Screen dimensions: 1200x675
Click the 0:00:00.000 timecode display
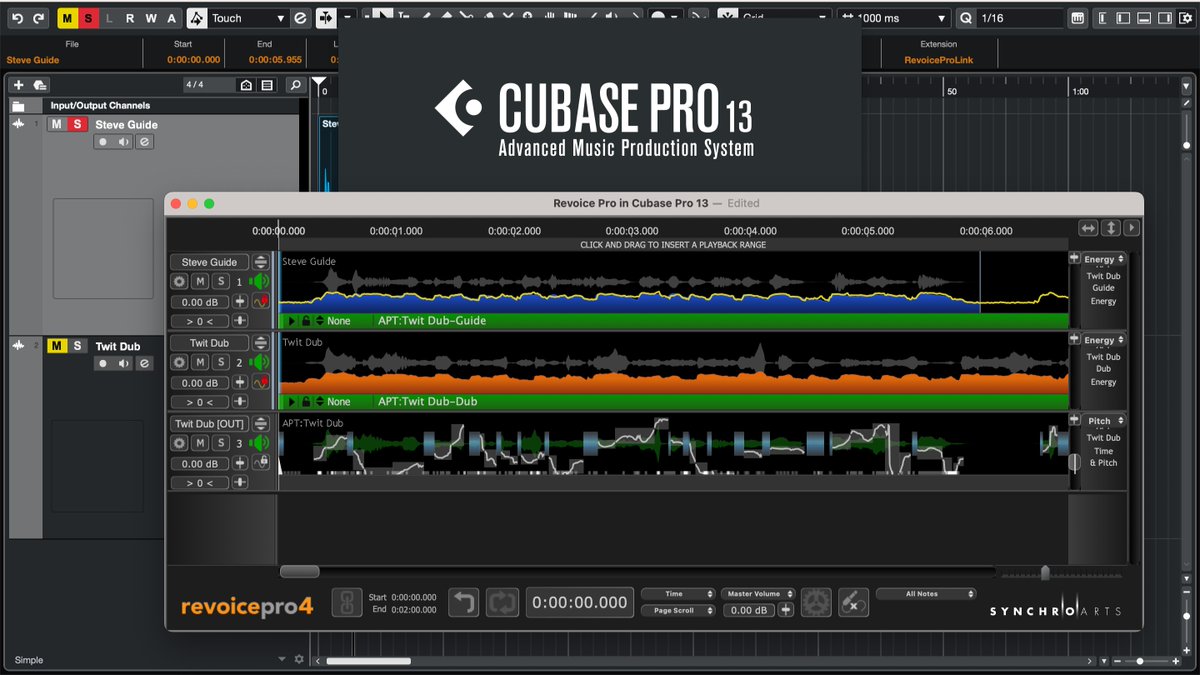pyautogui.click(x=580, y=602)
